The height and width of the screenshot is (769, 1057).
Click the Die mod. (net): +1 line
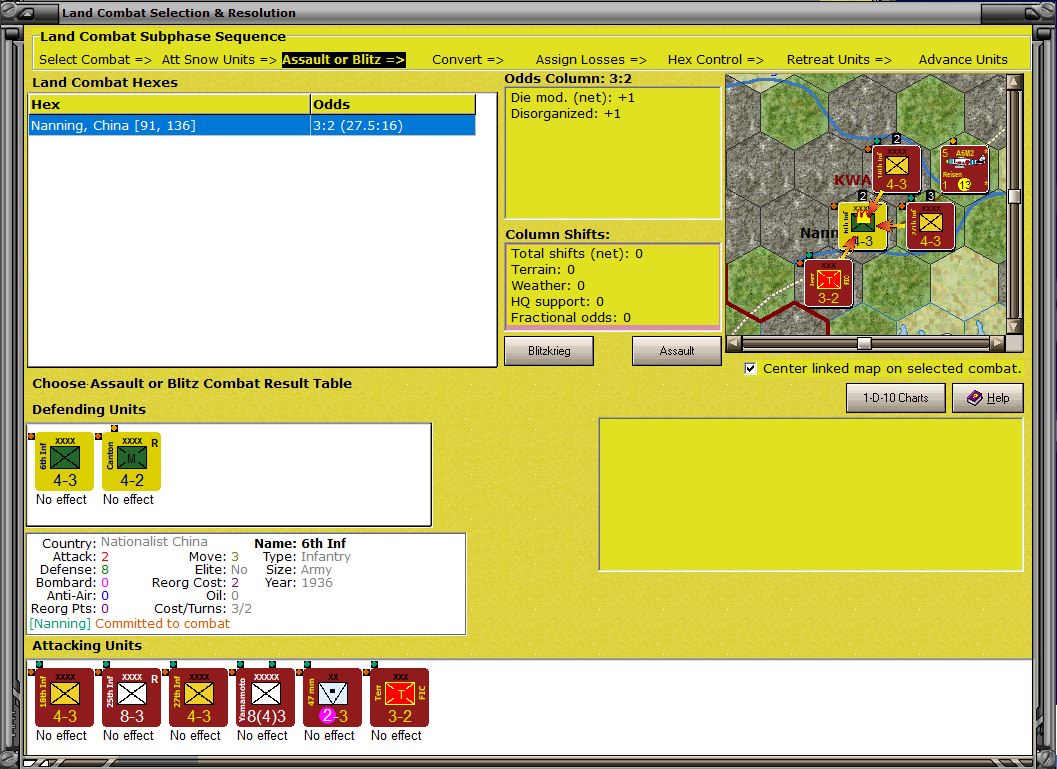click(572, 98)
